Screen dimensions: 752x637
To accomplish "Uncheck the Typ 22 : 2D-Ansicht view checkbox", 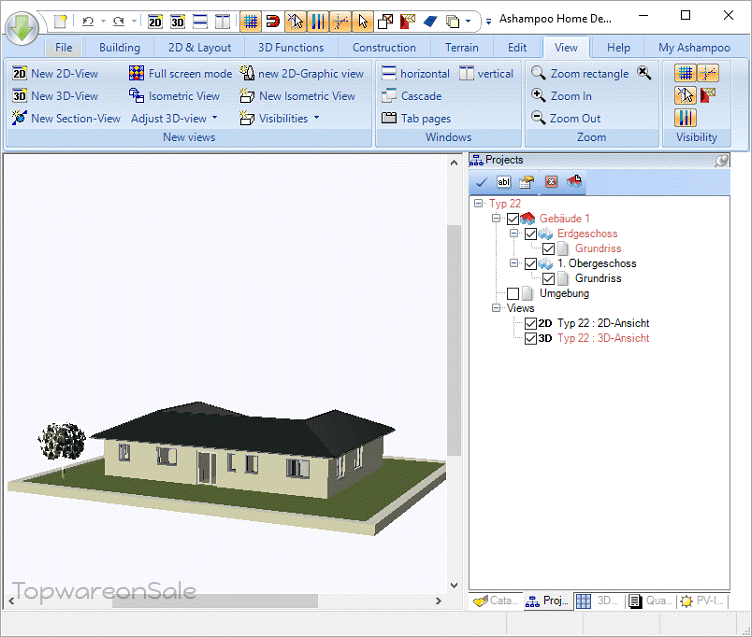I will click(x=530, y=323).
